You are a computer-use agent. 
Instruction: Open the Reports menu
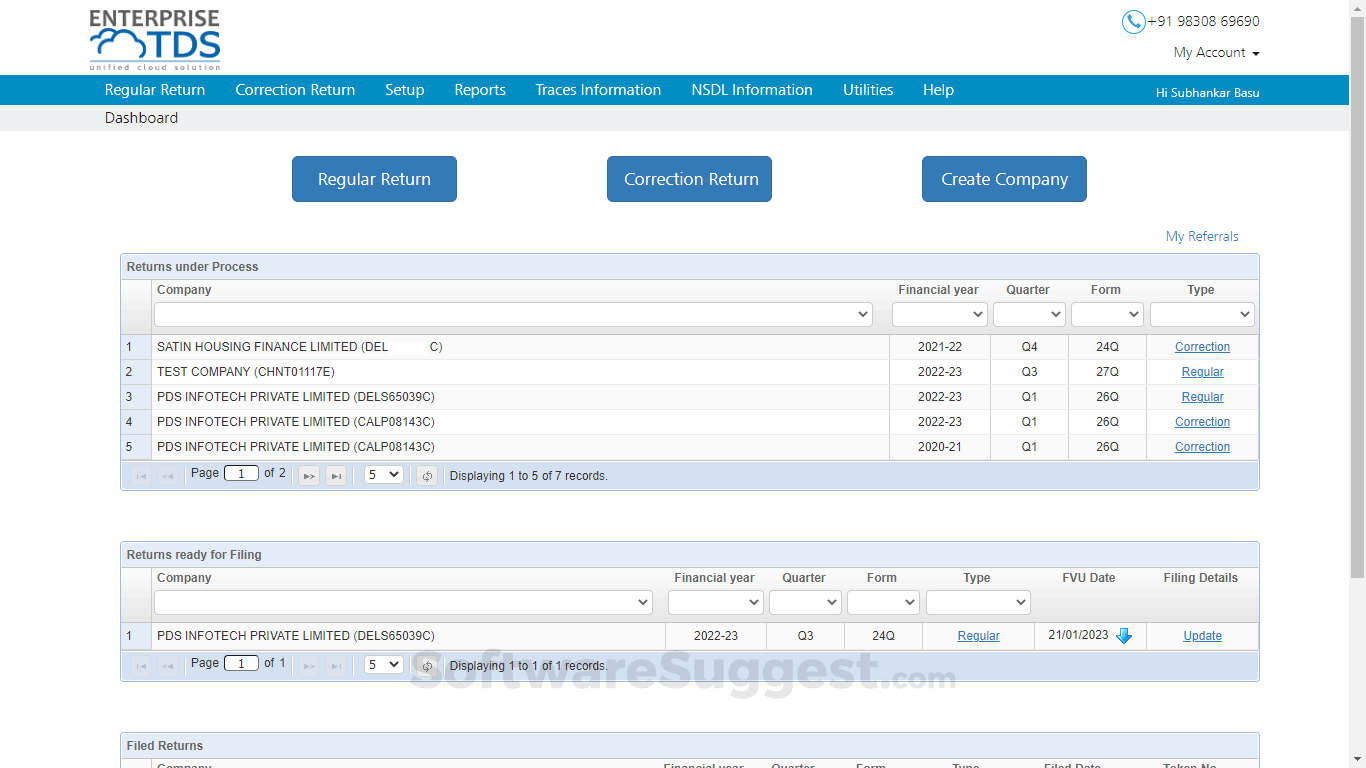pos(480,90)
